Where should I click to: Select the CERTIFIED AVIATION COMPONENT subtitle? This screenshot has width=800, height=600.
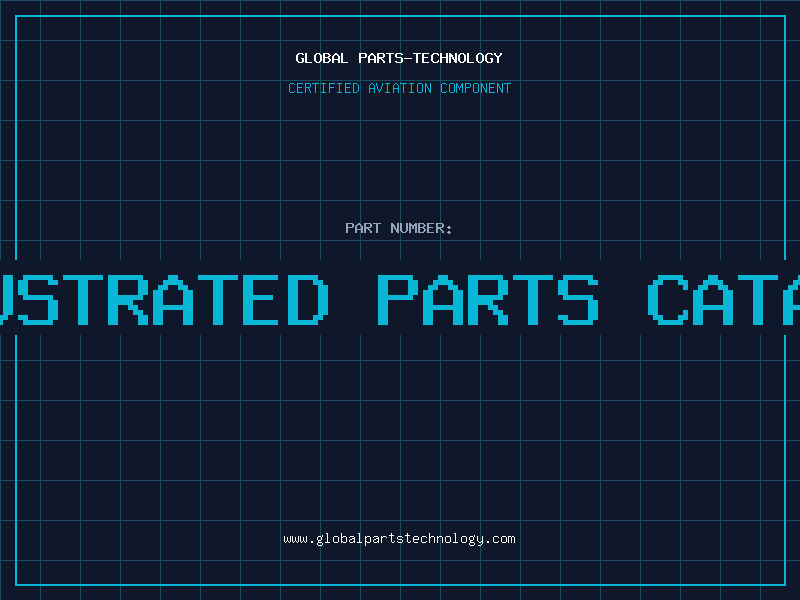[399, 88]
